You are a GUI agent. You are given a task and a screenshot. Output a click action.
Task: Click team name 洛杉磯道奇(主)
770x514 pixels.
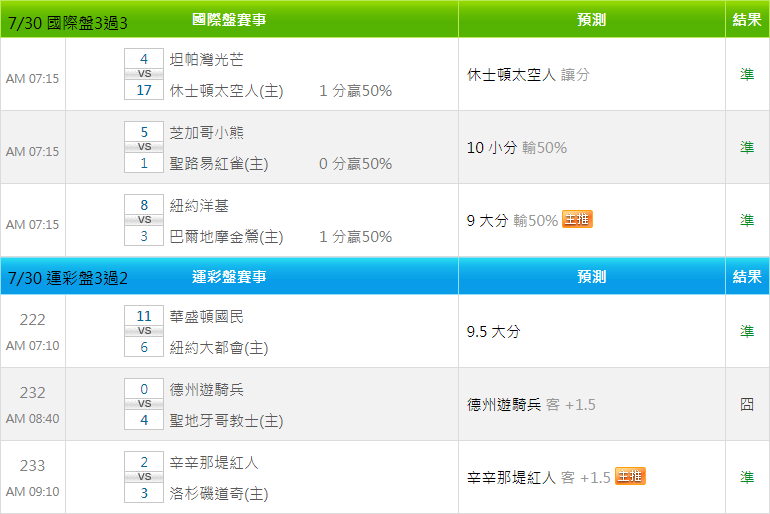click(x=219, y=494)
